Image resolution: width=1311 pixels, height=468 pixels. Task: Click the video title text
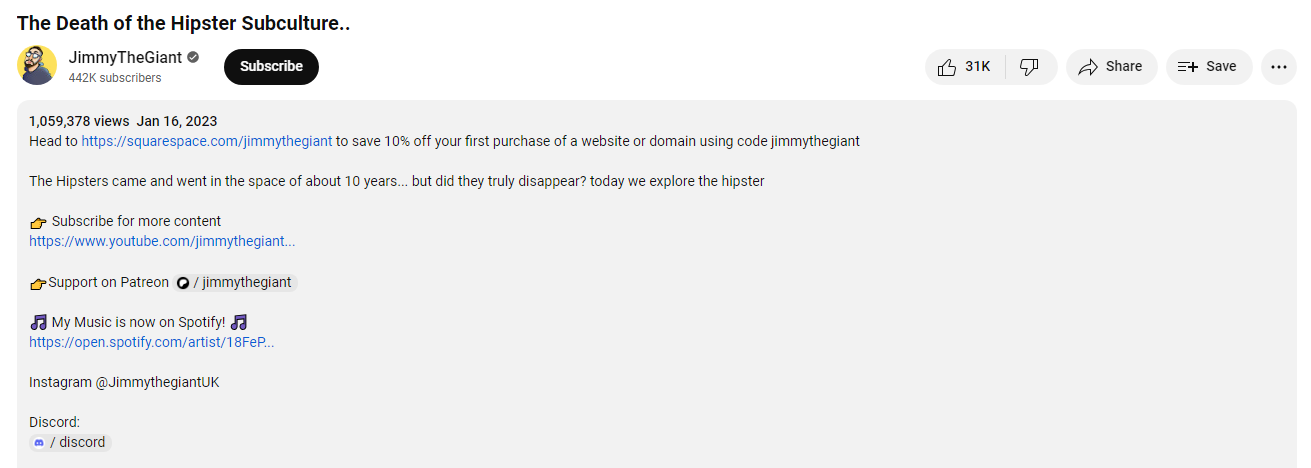tap(183, 23)
